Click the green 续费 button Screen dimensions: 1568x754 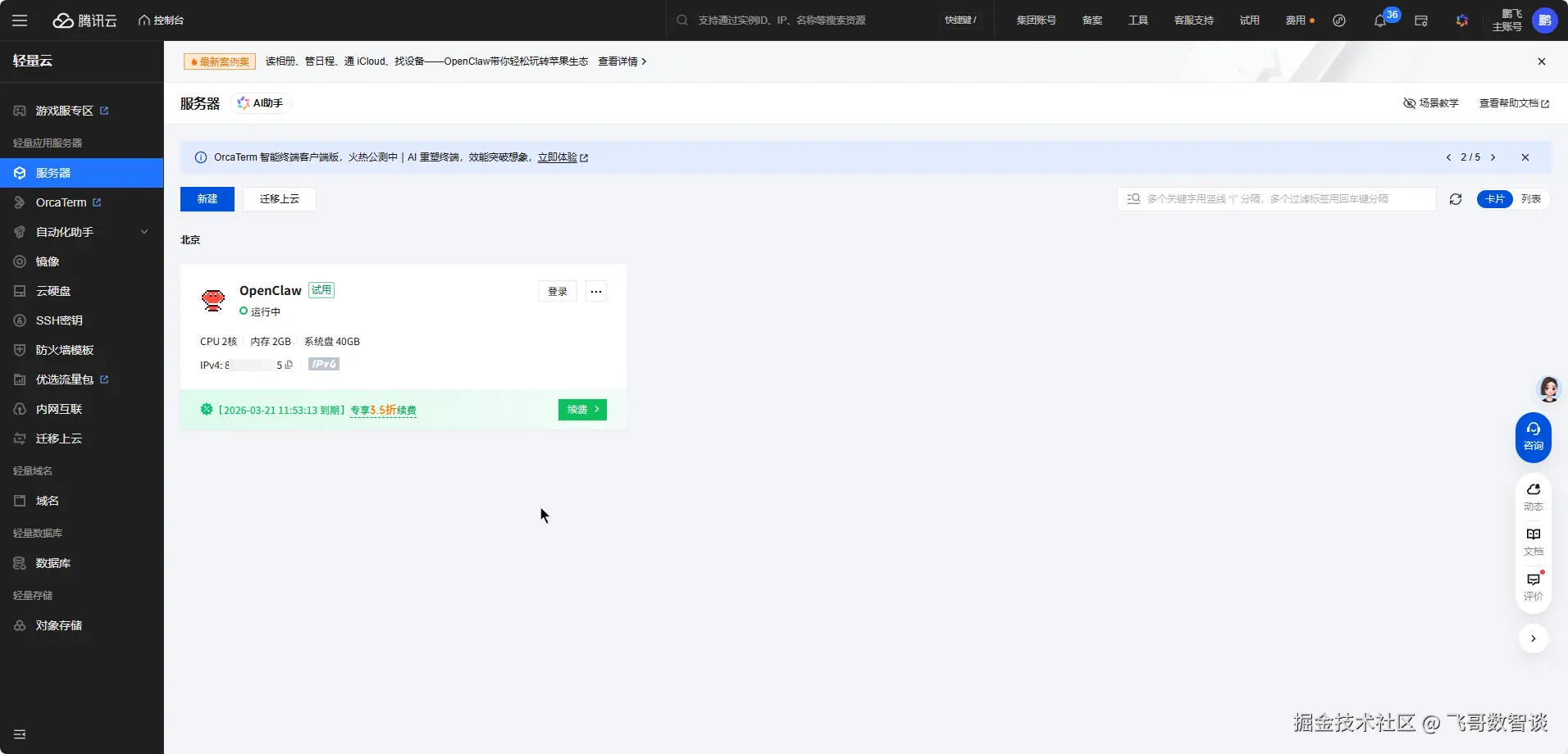[x=582, y=410]
